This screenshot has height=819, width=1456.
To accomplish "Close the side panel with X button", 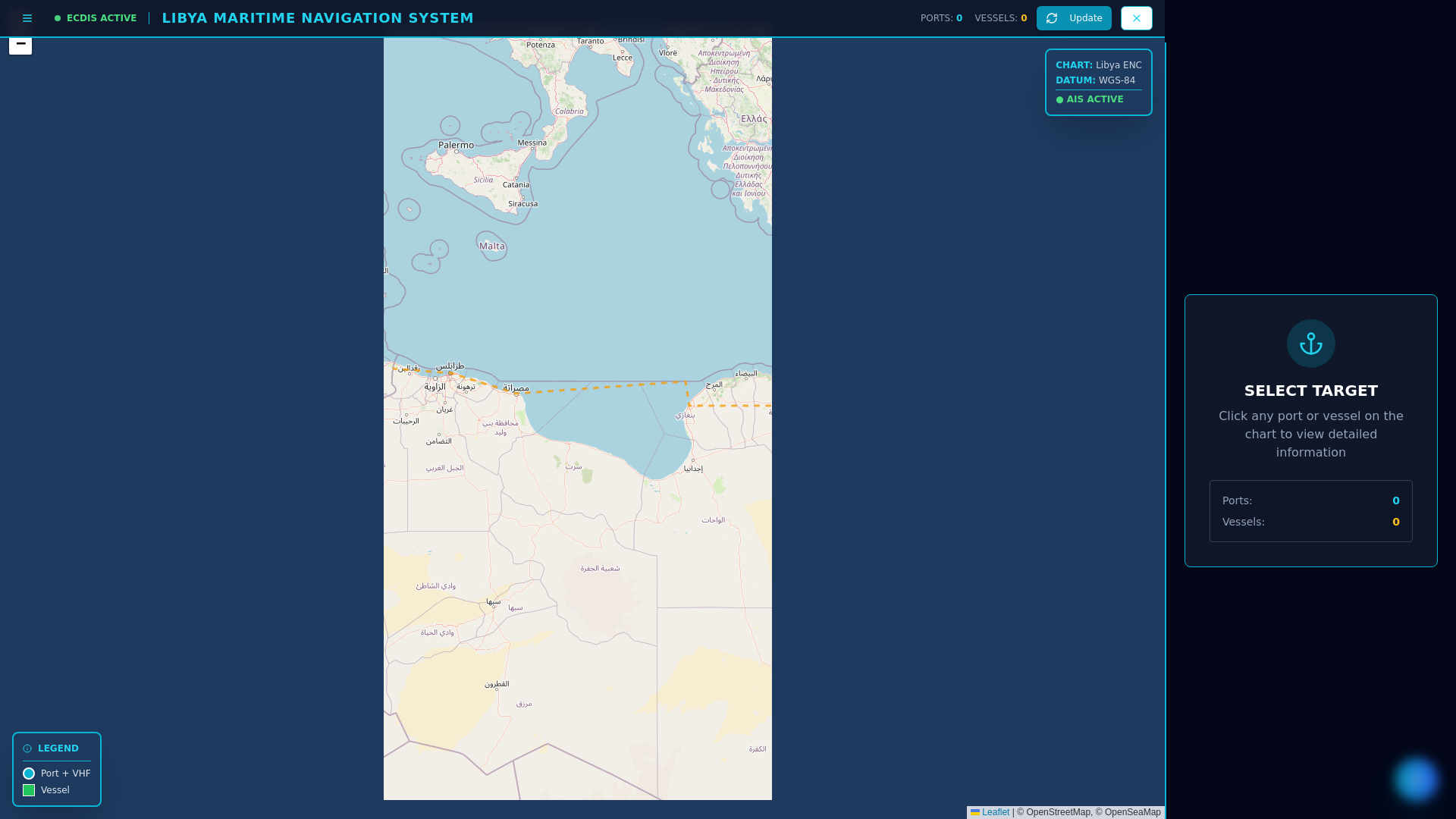I will (x=1137, y=18).
